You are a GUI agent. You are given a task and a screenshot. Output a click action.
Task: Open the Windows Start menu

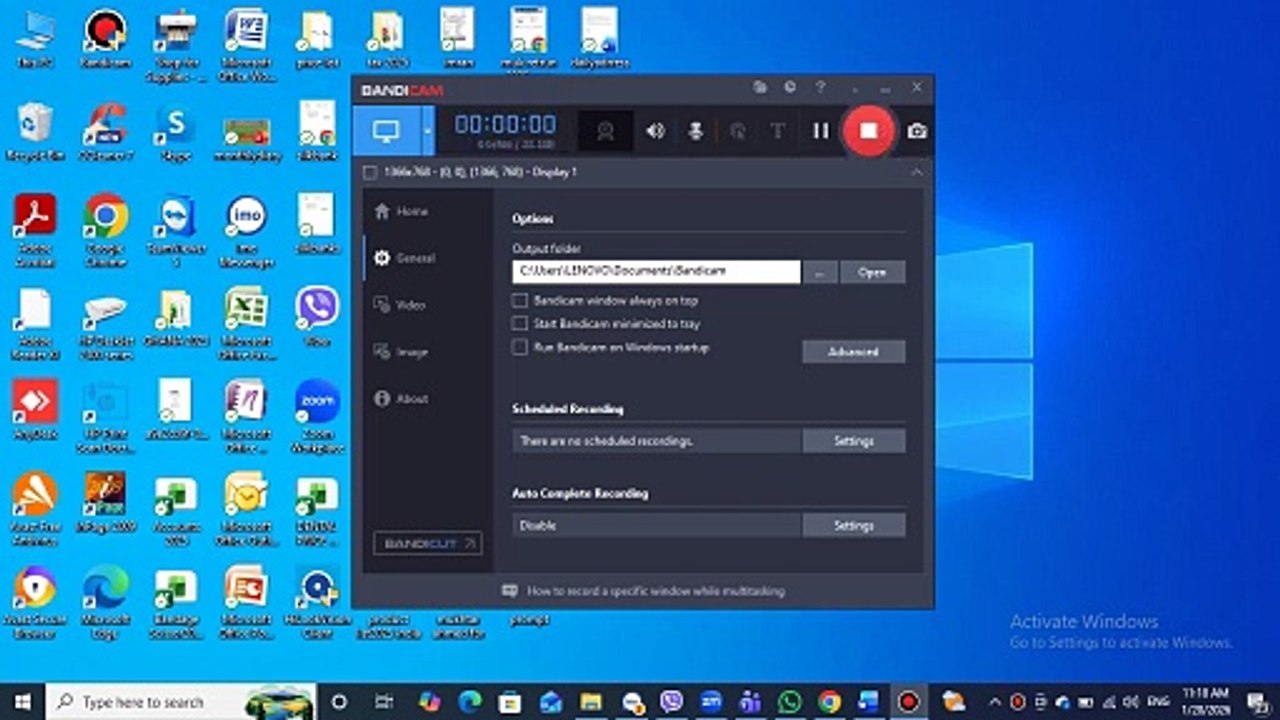pos(22,701)
